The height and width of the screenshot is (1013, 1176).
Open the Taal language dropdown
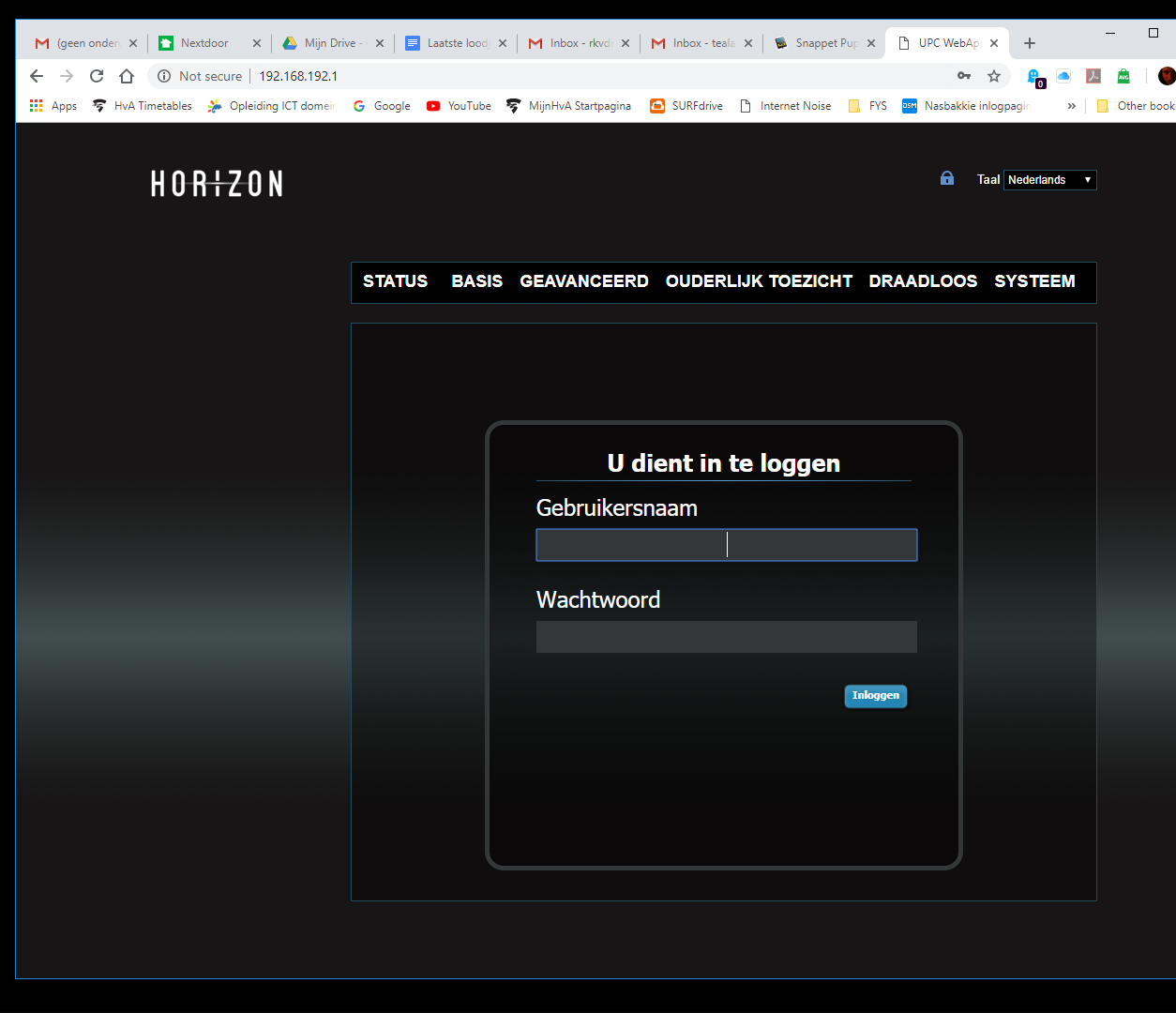pos(1049,180)
